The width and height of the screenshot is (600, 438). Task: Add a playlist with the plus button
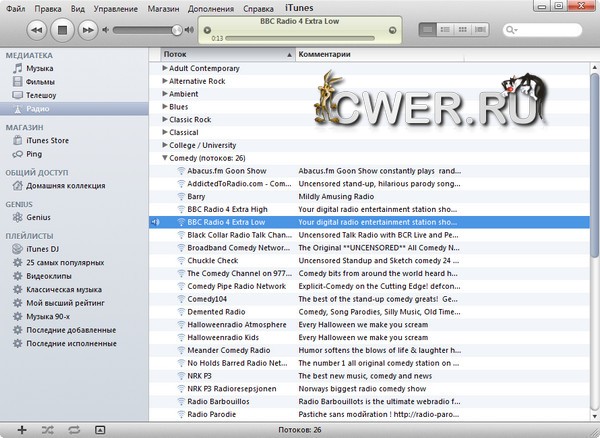point(22,430)
